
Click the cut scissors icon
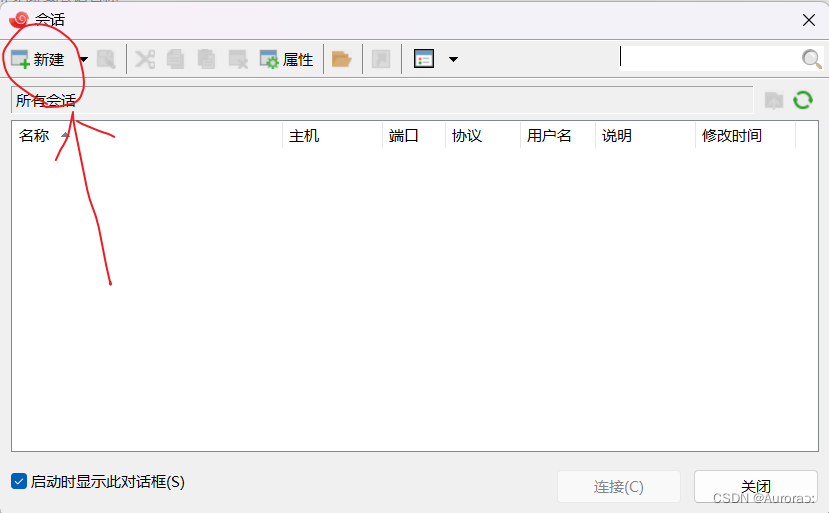click(x=145, y=59)
